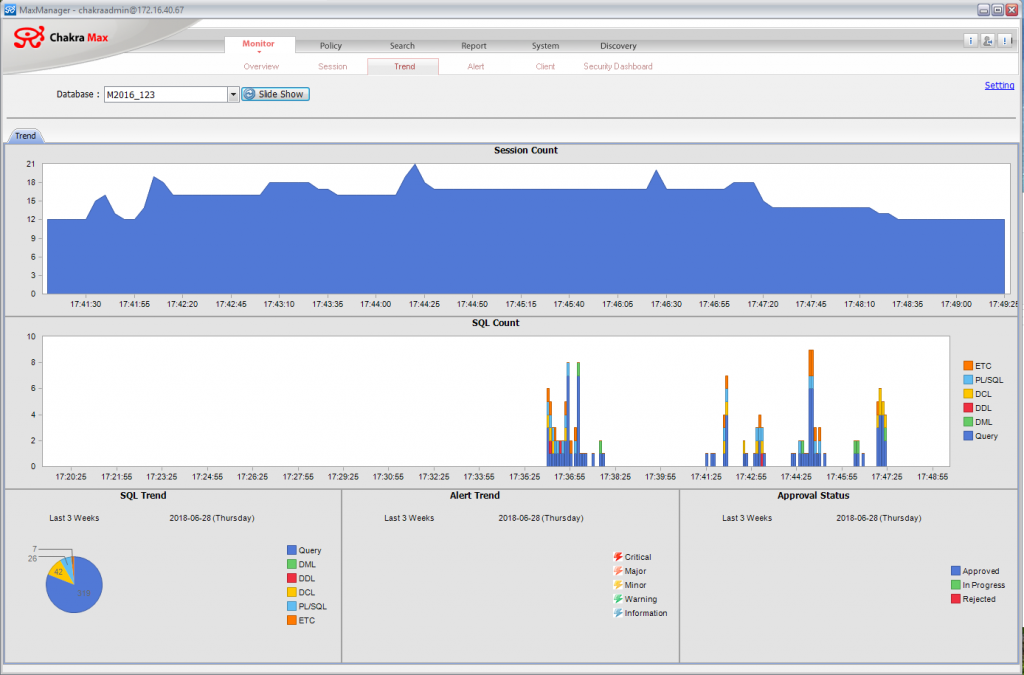Click the DML swatch in SQL Trend legend
The image size is (1024, 675).
[291, 564]
